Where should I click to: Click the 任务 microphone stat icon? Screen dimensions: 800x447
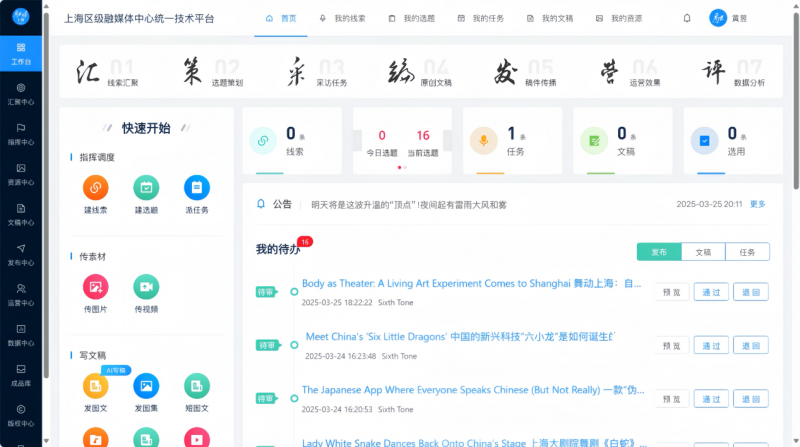(484, 140)
